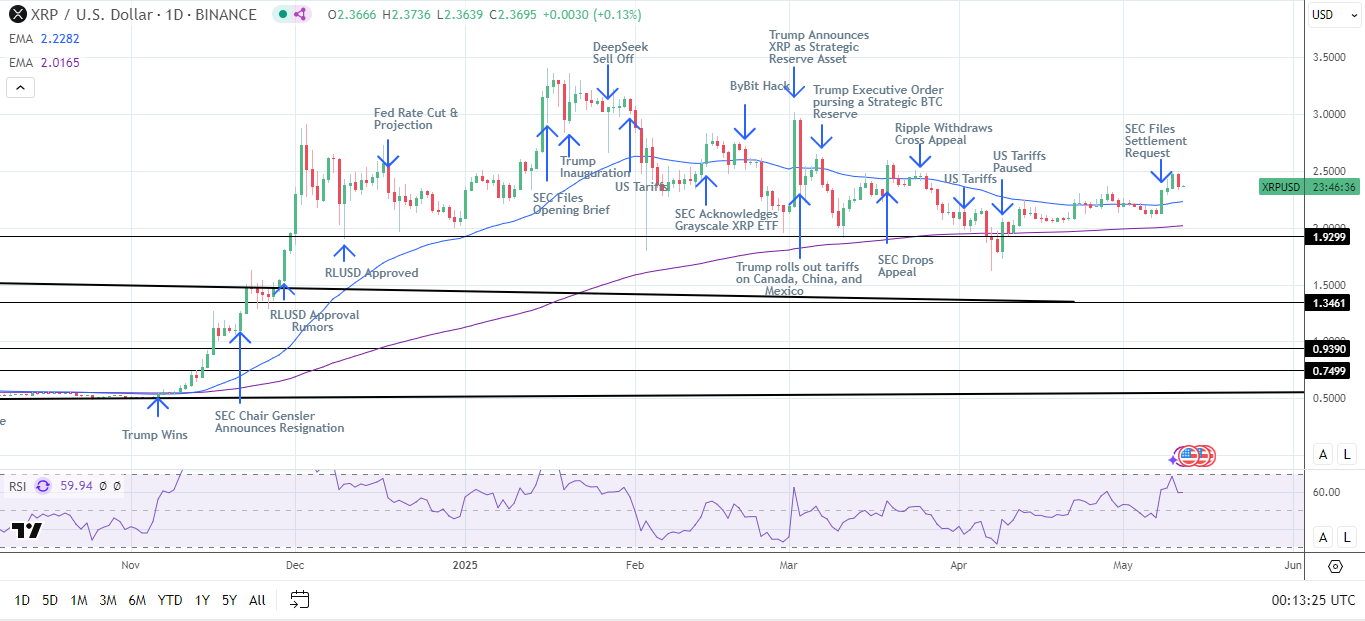The height and width of the screenshot is (621, 1365).
Task: Select the RSI indicator legend label
Action: coord(18,487)
